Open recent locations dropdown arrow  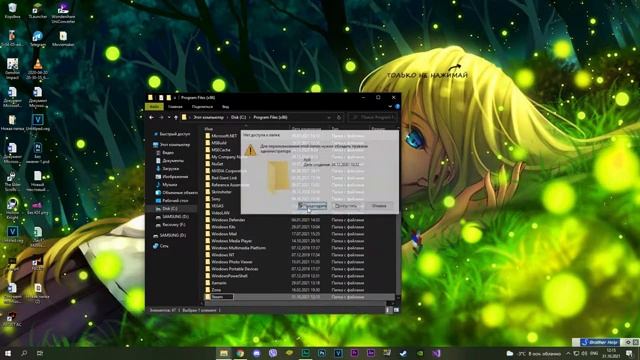[x=169, y=118]
